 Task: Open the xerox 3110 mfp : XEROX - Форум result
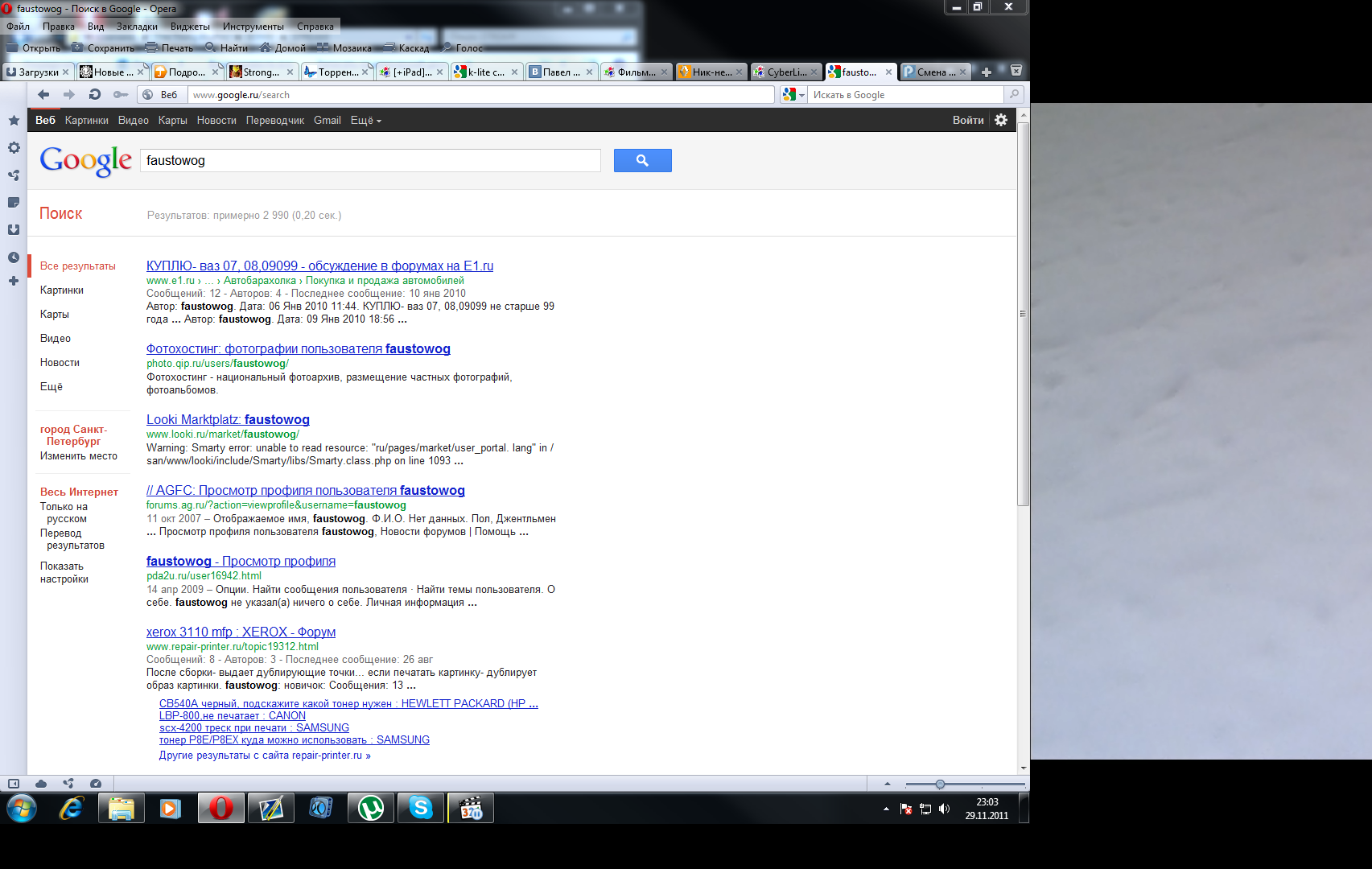[x=241, y=632]
